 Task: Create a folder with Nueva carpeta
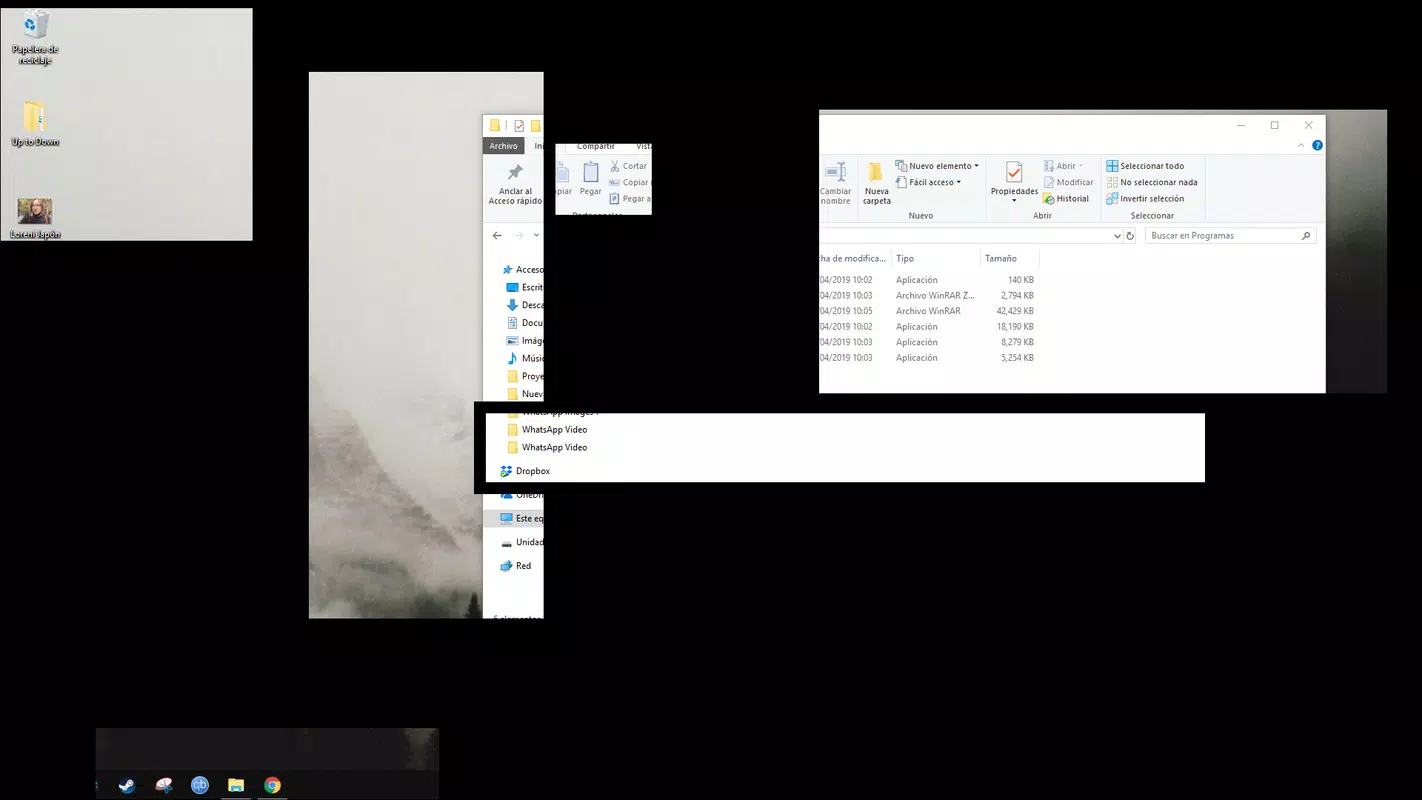click(876, 183)
